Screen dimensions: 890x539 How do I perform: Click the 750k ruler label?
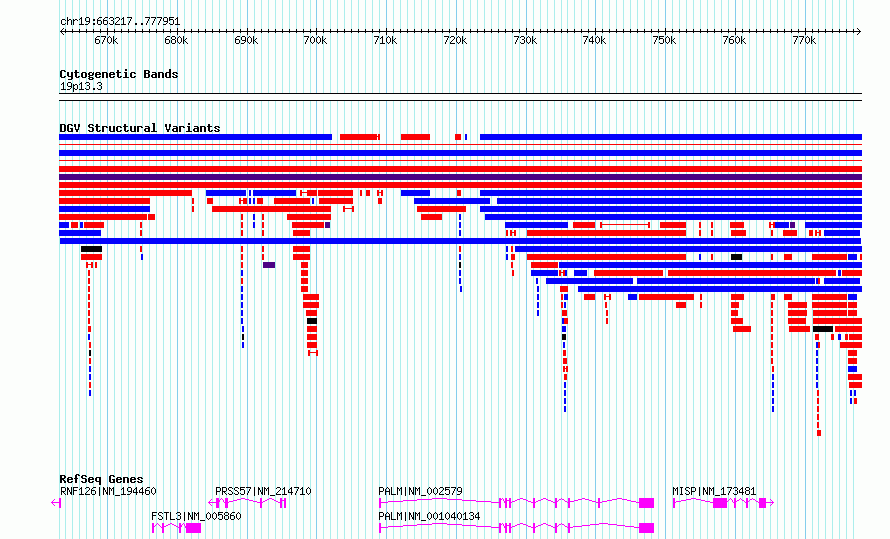tap(664, 41)
